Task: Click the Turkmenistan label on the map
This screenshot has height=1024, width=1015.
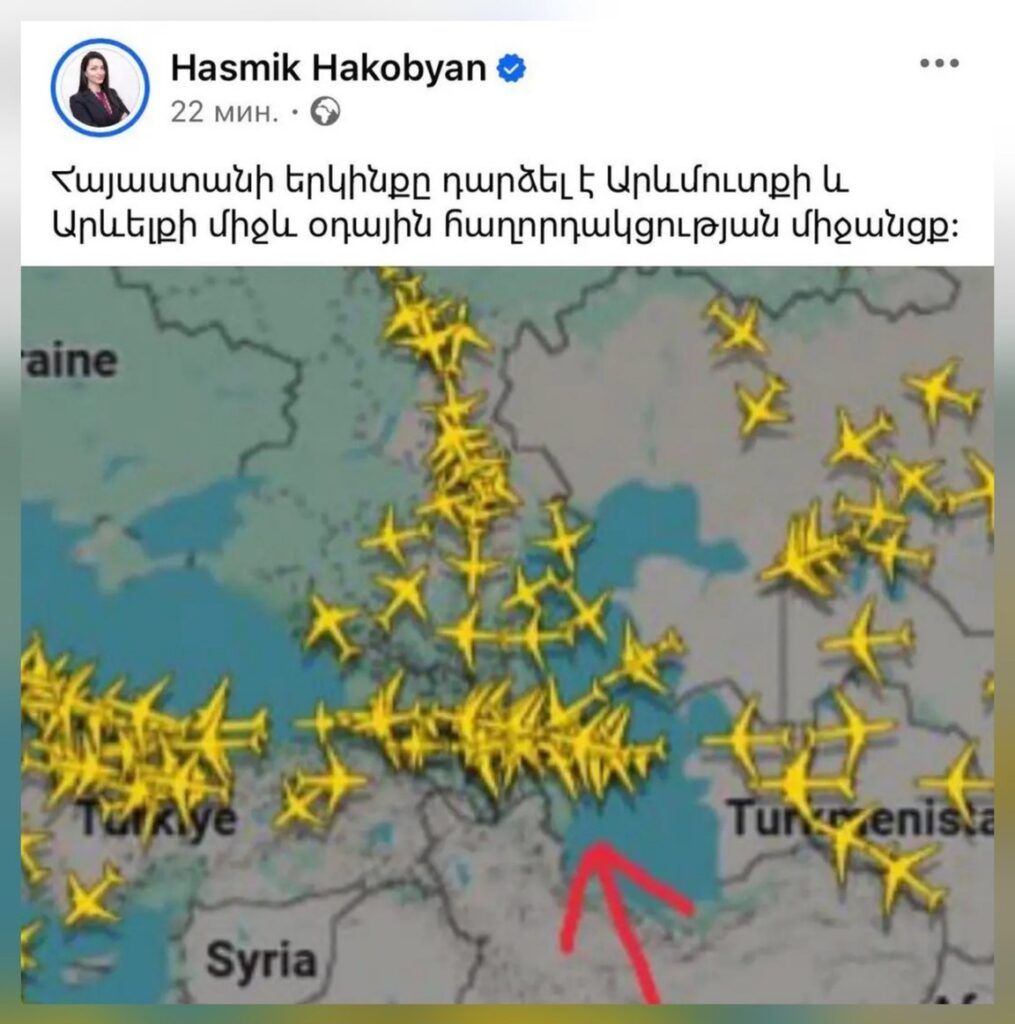Action: pyautogui.click(x=861, y=818)
